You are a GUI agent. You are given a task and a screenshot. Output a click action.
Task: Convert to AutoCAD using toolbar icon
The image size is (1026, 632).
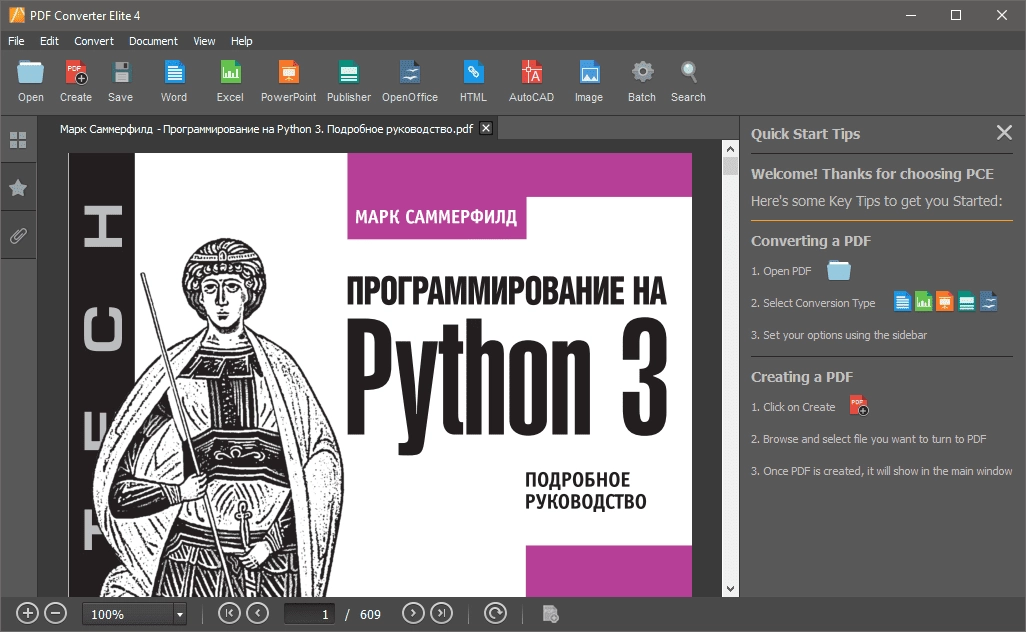point(531,72)
